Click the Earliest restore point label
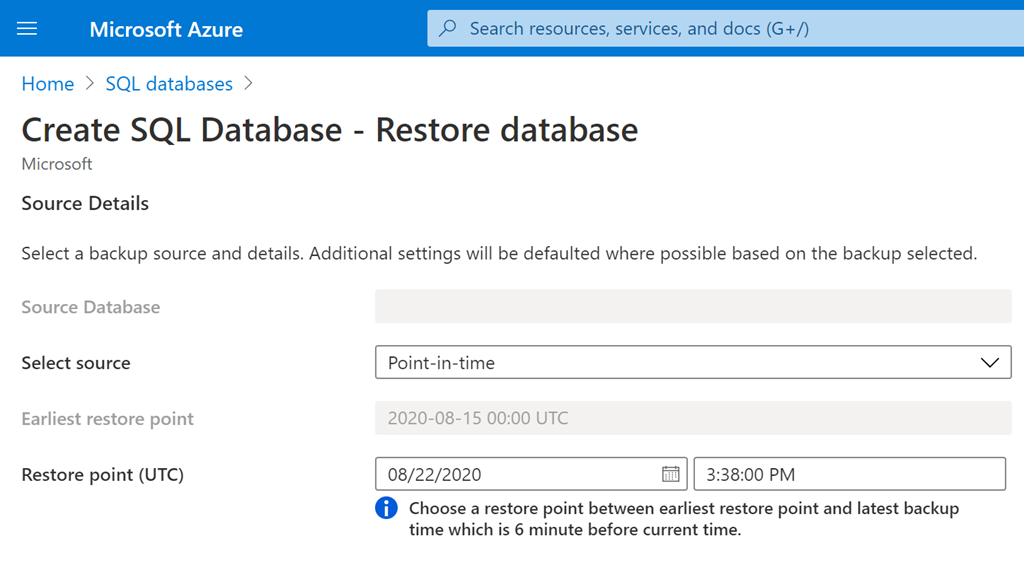This screenshot has height=565, width=1024. tap(108, 419)
